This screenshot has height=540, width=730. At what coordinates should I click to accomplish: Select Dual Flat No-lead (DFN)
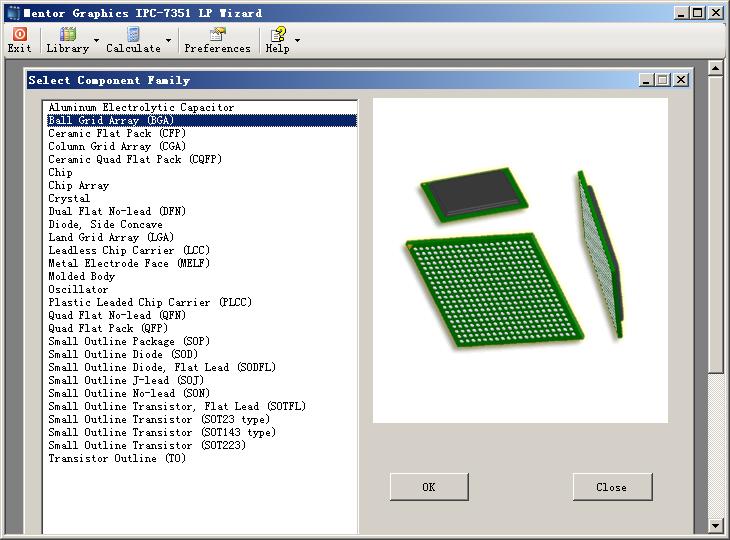click(x=202, y=212)
